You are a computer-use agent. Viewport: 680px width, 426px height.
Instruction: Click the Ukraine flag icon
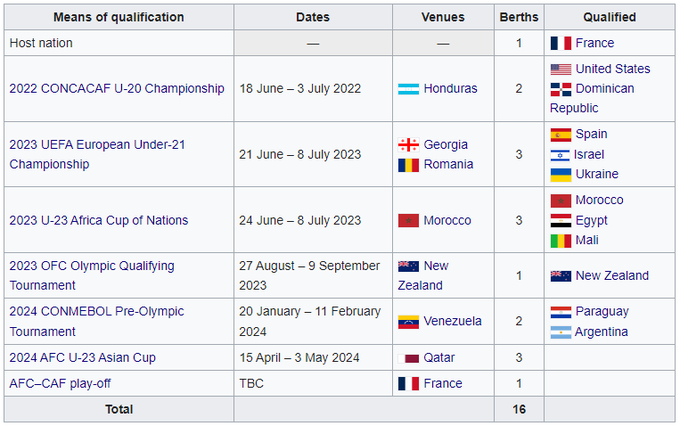[x=559, y=174]
